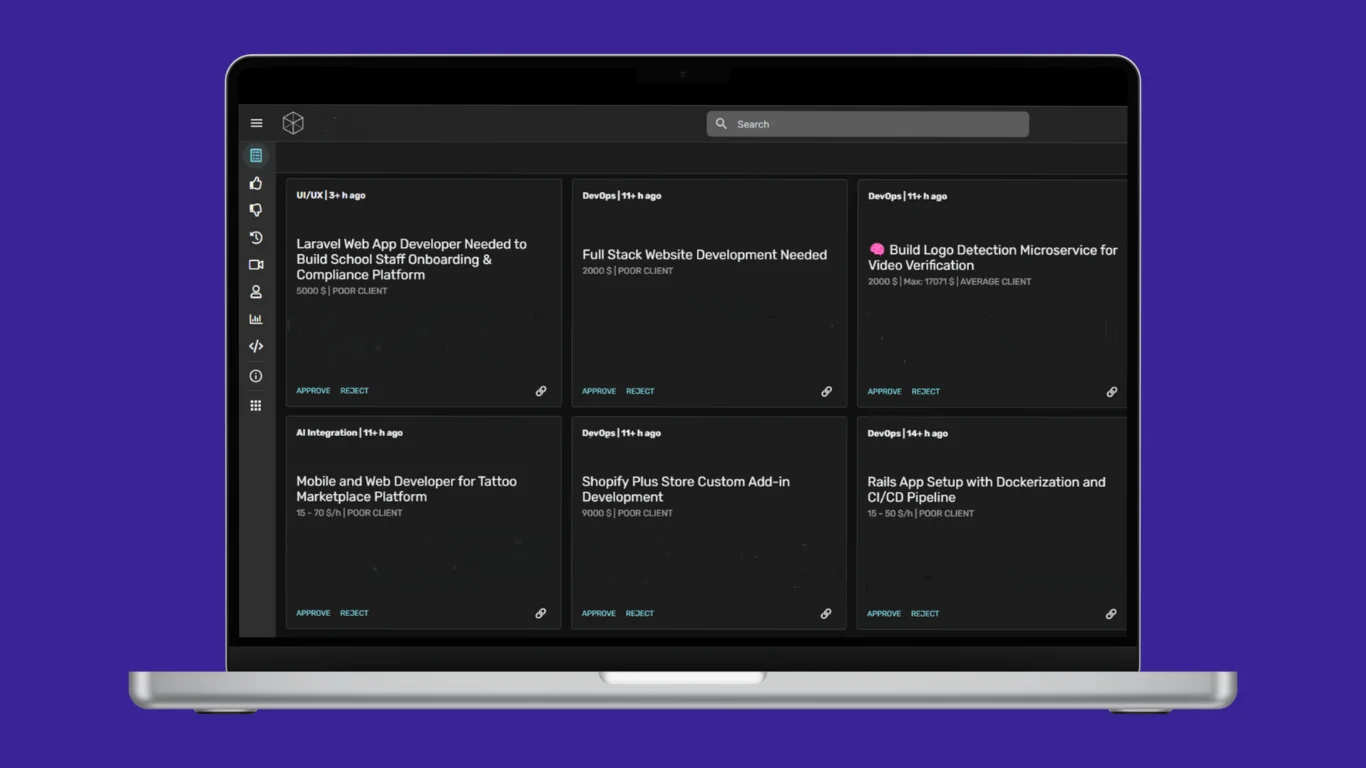
Task: Open the thumbs-up approvals view
Action: click(256, 183)
